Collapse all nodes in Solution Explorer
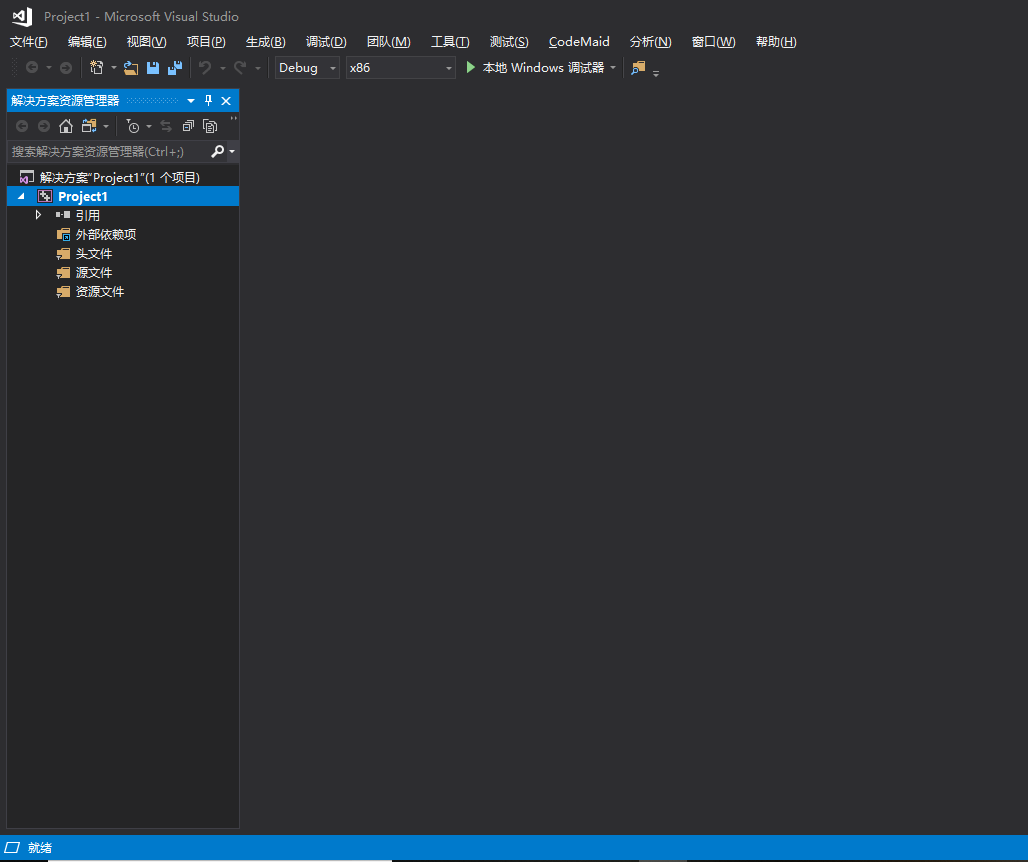Image resolution: width=1028 pixels, height=862 pixels. 188,126
